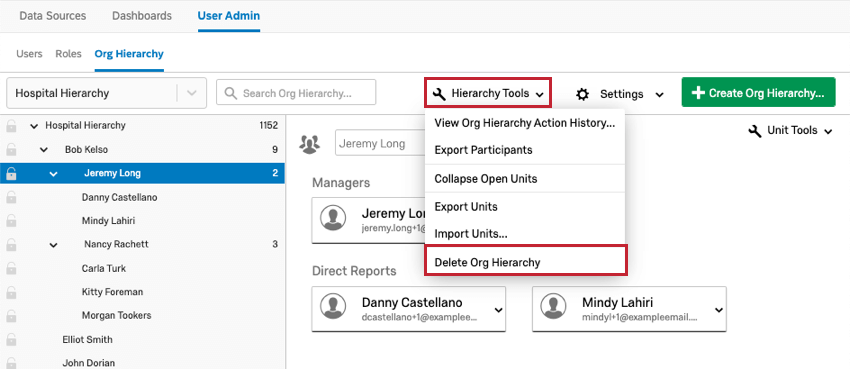Open Unit Tools dropdown chevron

click(828, 131)
